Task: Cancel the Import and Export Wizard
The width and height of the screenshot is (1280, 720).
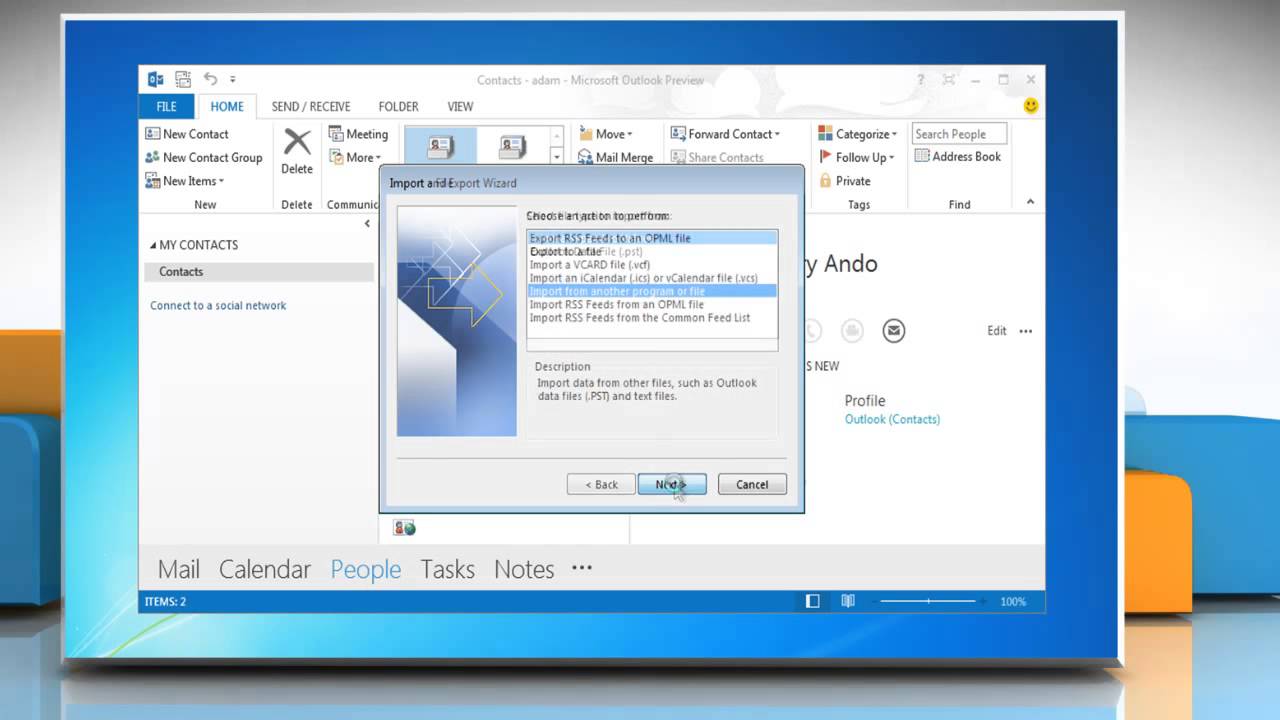Action: 752,484
